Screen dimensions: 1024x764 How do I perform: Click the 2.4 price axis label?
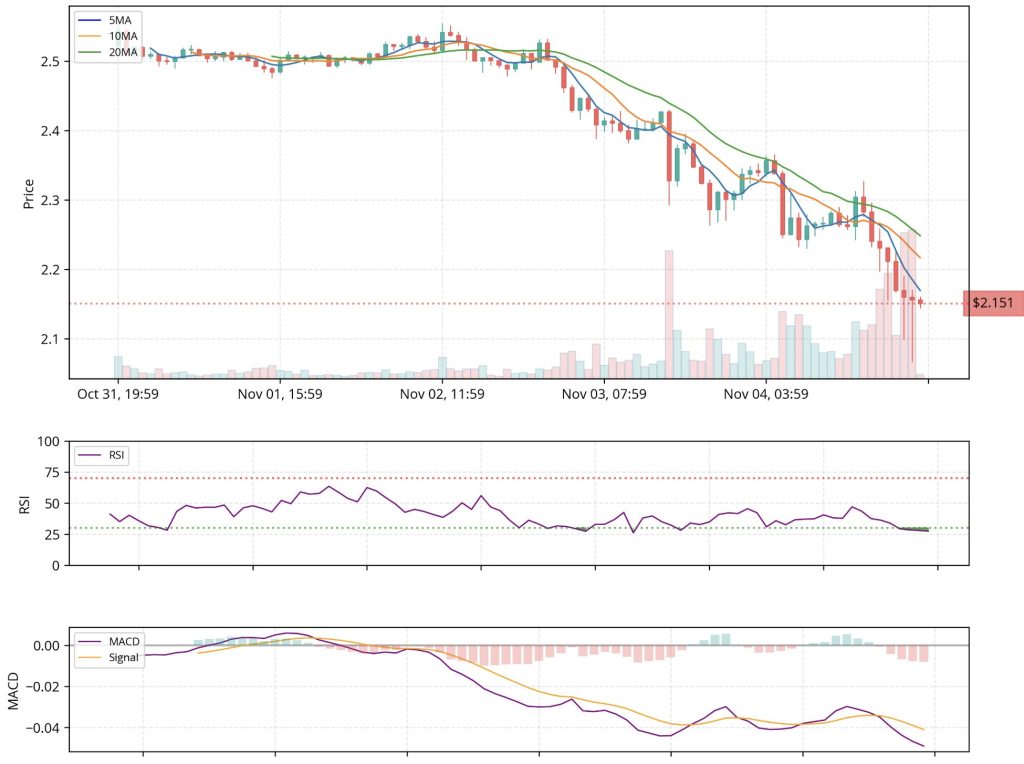tap(50, 131)
